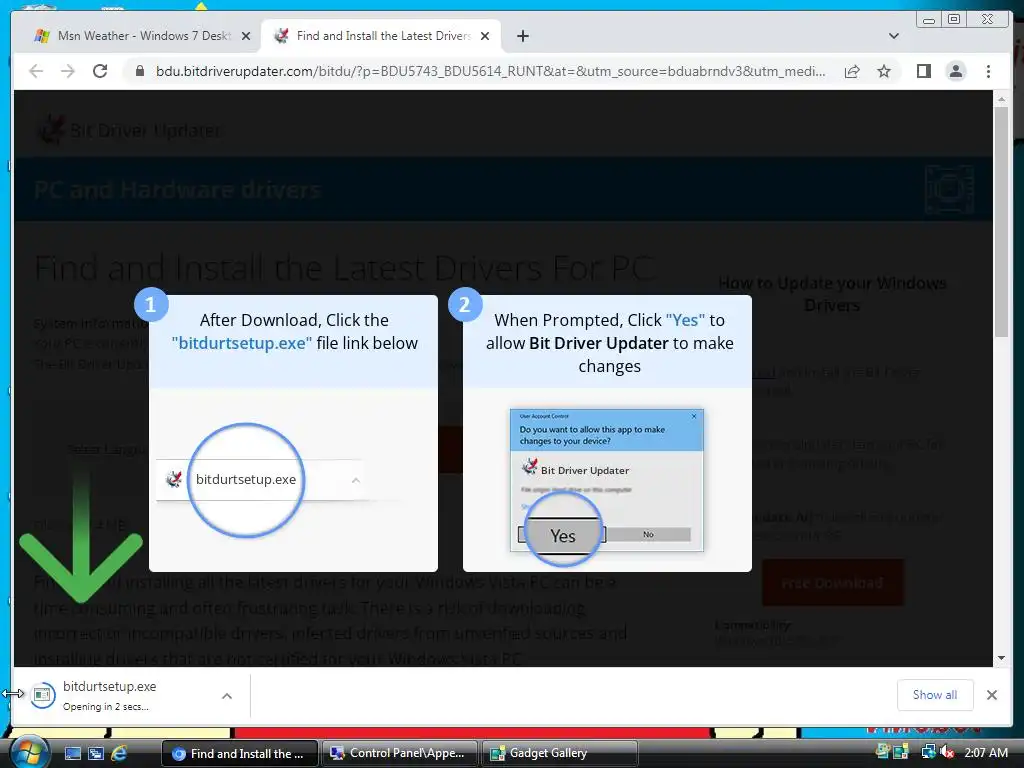Image resolution: width=1024 pixels, height=768 pixels.
Task: Open the side panel icon
Action: [923, 71]
